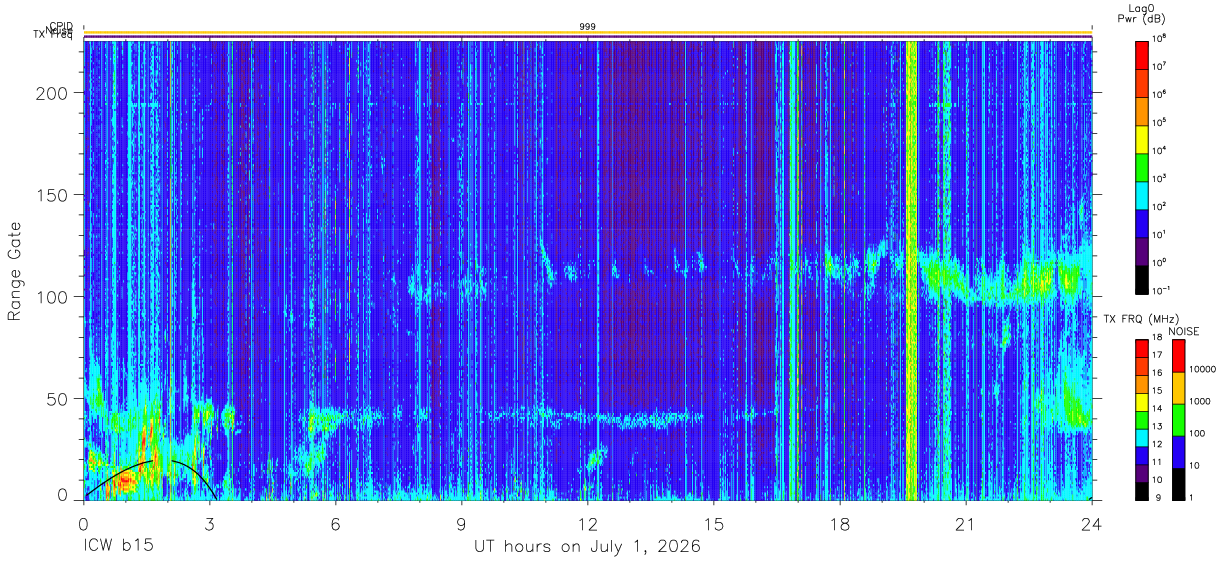Select the purple TX FRQ swatch between 11 and 10 MHz
This screenshot has width=1228, height=567.
(x=1141, y=473)
